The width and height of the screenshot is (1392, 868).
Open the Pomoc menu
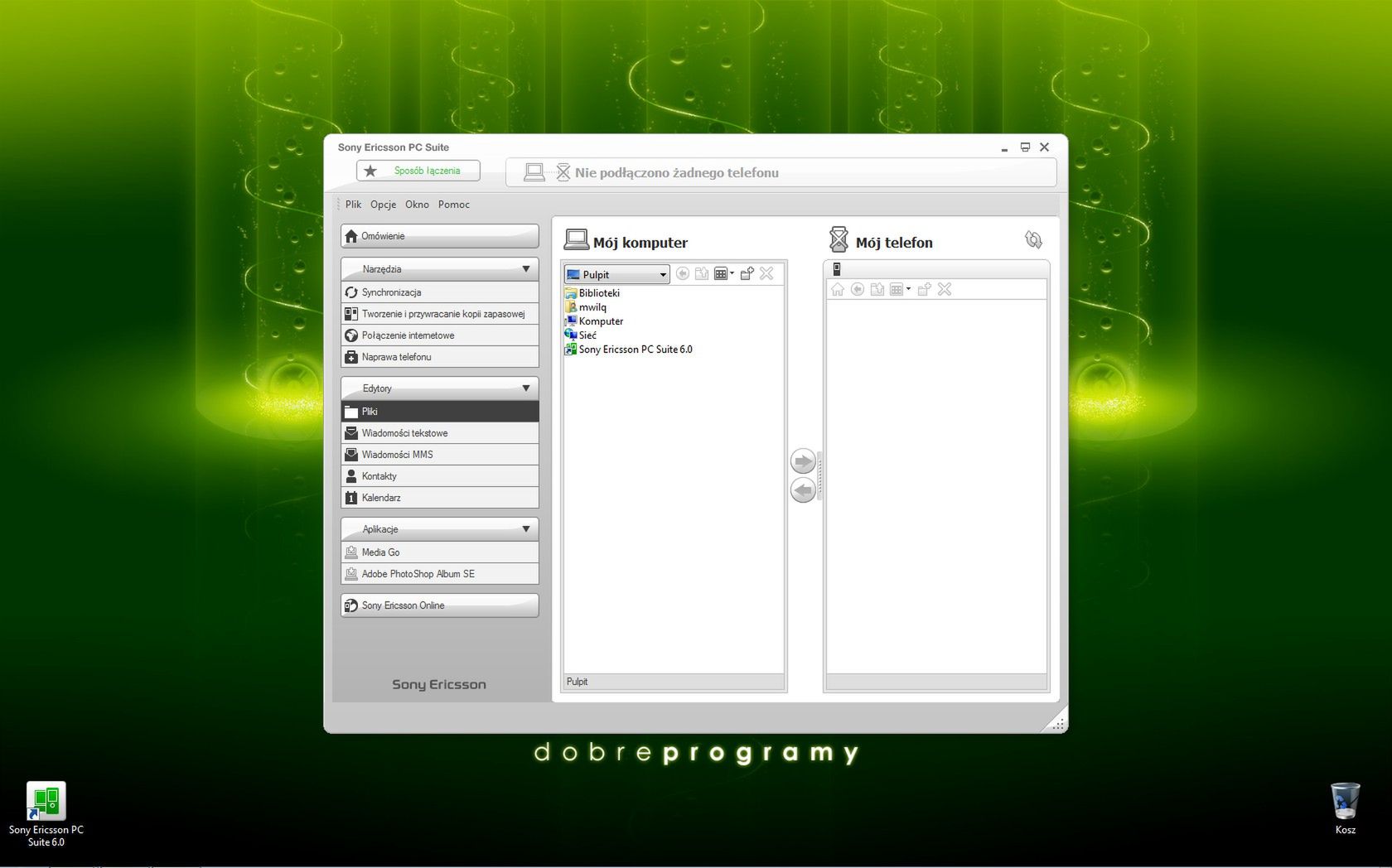coord(454,205)
